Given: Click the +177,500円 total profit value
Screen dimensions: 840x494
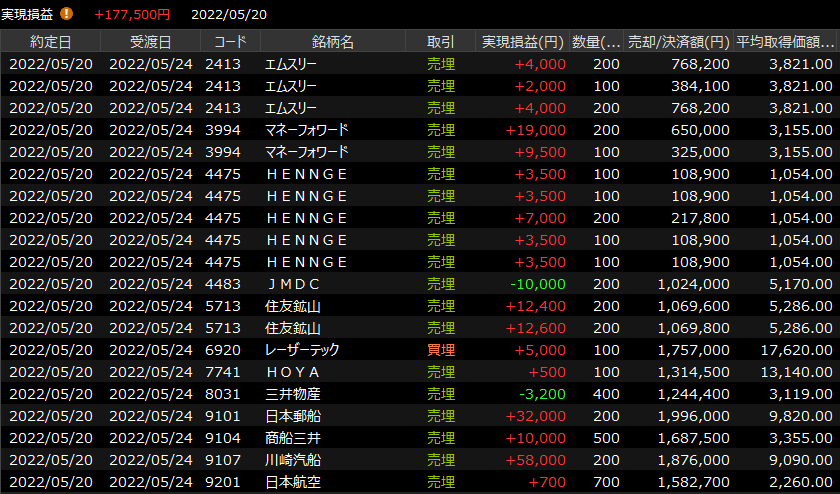Looking at the screenshot, I should [x=132, y=14].
